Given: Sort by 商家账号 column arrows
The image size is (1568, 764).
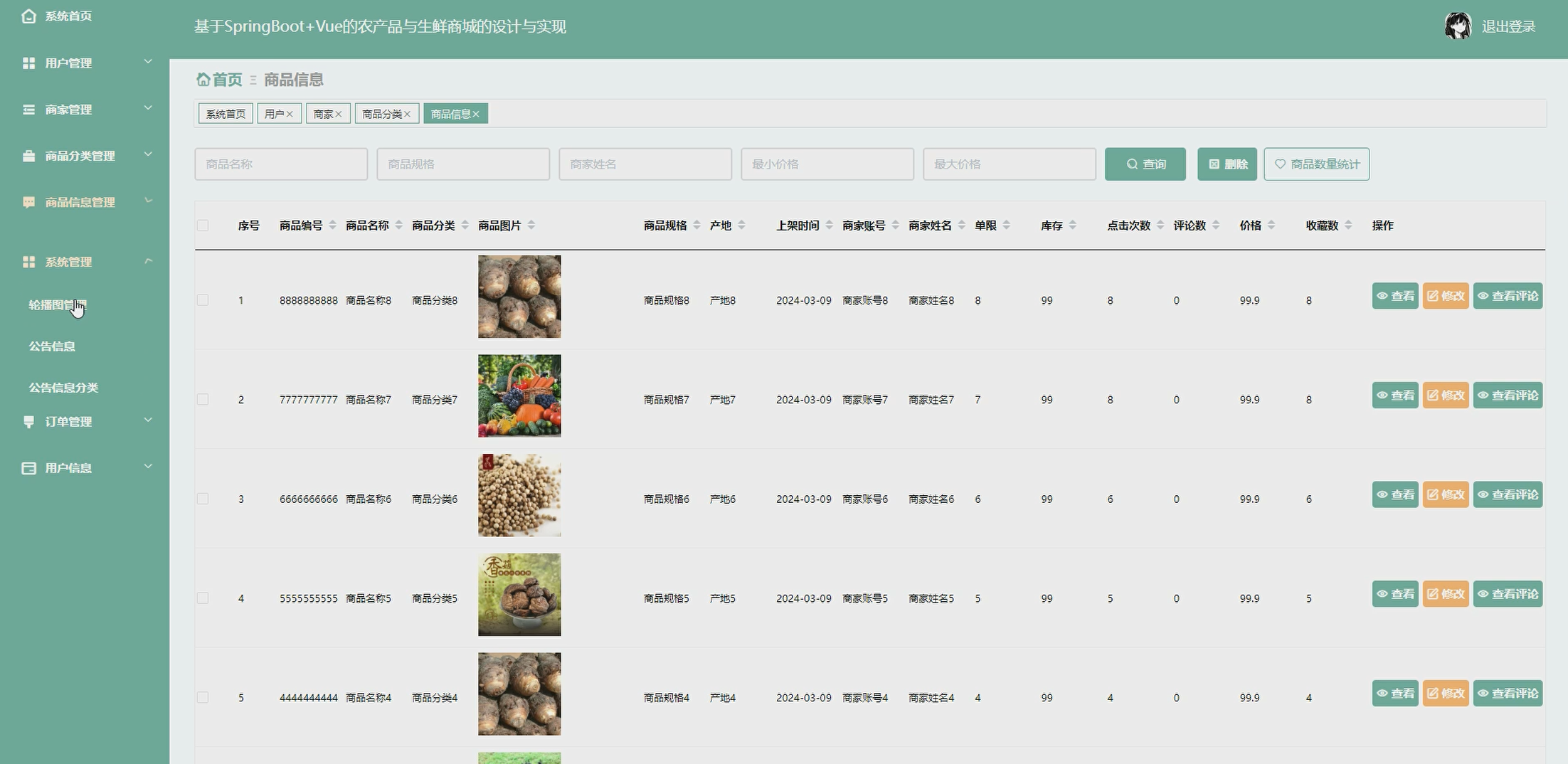Looking at the screenshot, I should (895, 226).
